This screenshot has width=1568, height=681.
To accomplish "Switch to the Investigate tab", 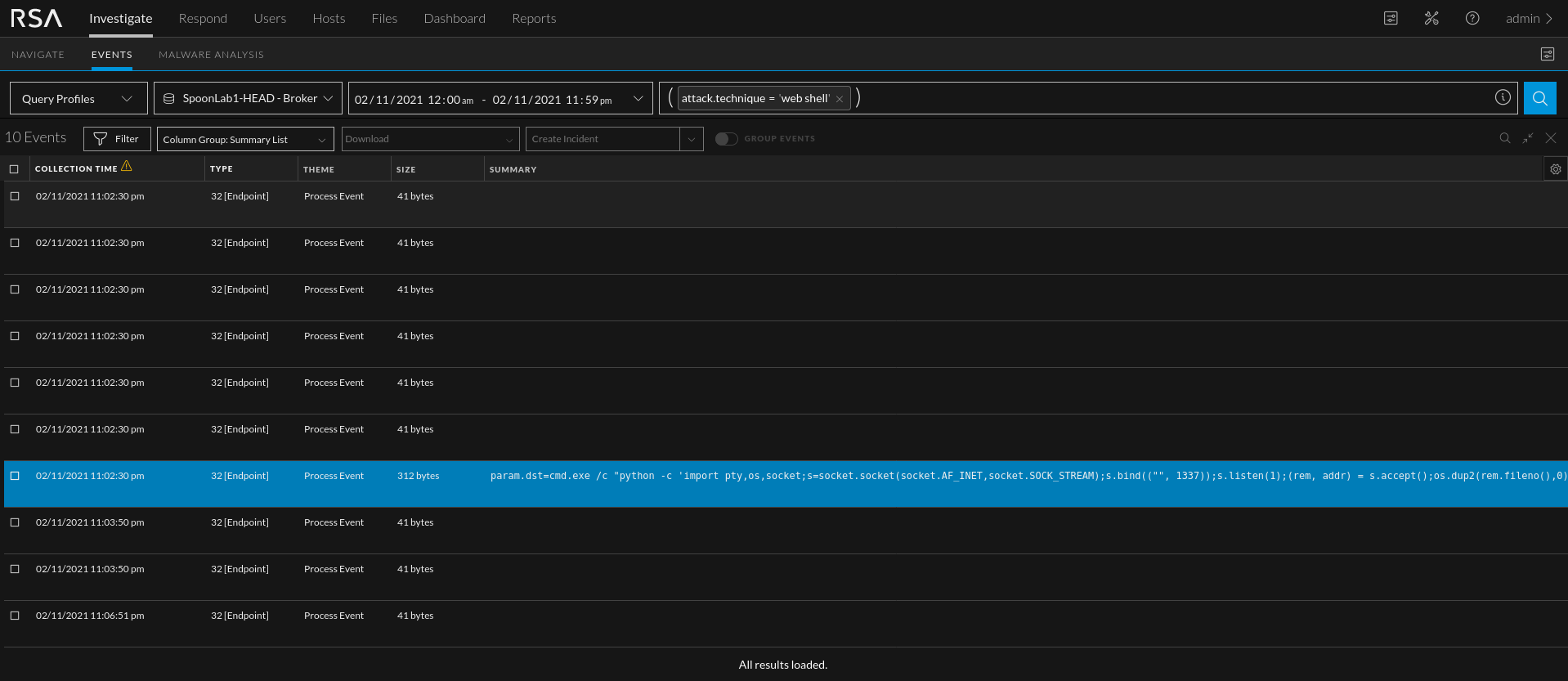I will tap(120, 18).
